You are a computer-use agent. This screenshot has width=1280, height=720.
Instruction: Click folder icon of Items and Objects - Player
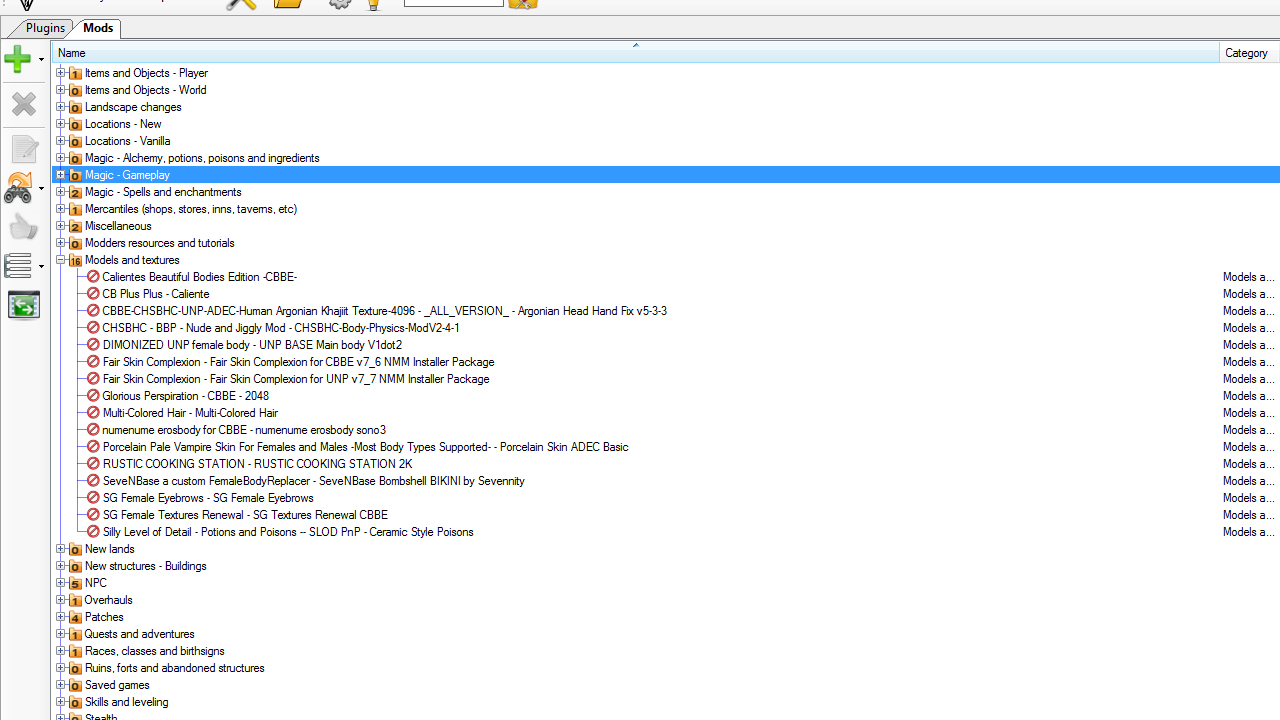(x=76, y=73)
